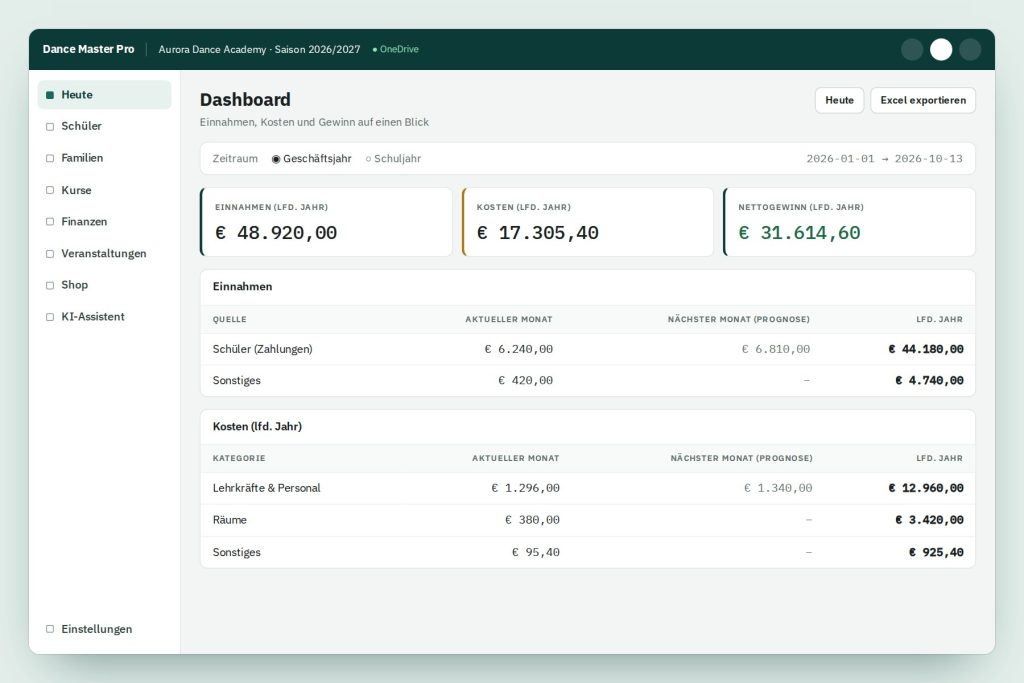Open the Shop section
This screenshot has height=683, width=1024.
click(104, 285)
